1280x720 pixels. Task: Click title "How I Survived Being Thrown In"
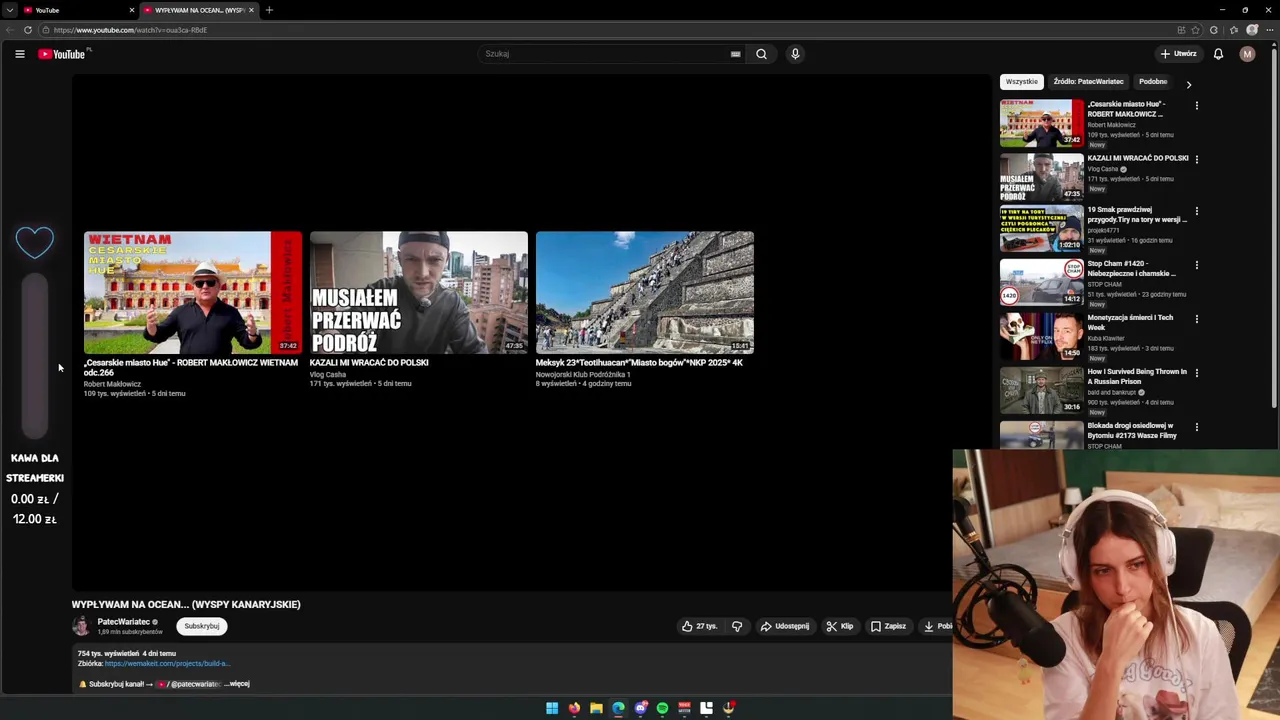click(1137, 376)
